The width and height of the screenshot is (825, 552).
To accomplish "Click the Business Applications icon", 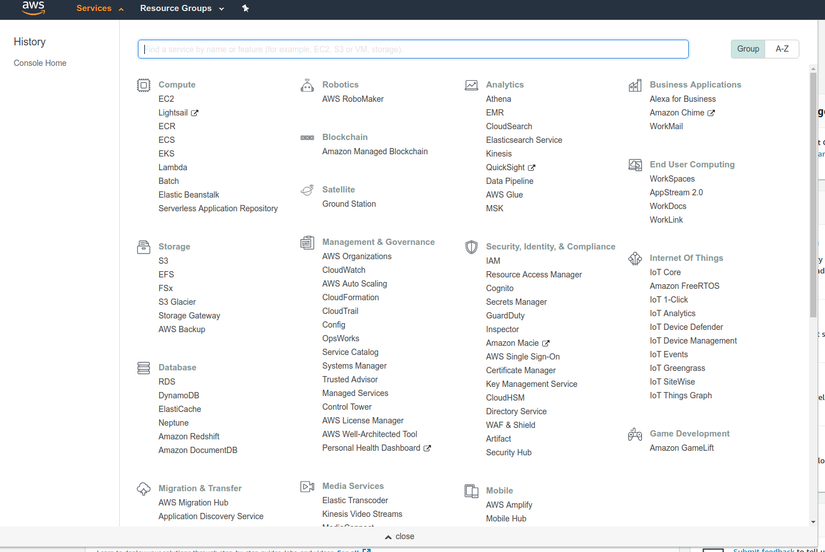I will (635, 85).
